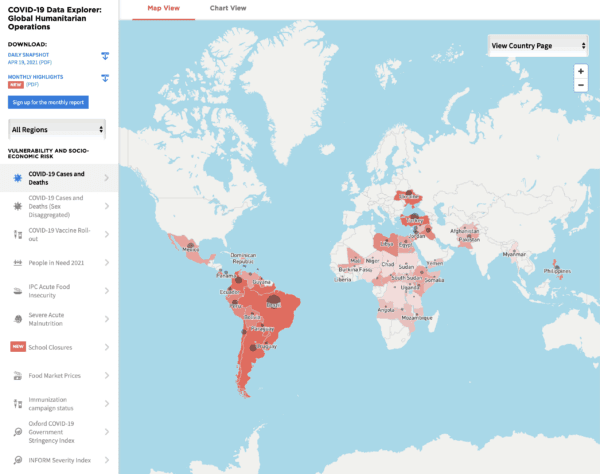The width and height of the screenshot is (600, 474).
Task: Open the Daily Snapshot Apr 19, 2021 link
Action: 37,60
